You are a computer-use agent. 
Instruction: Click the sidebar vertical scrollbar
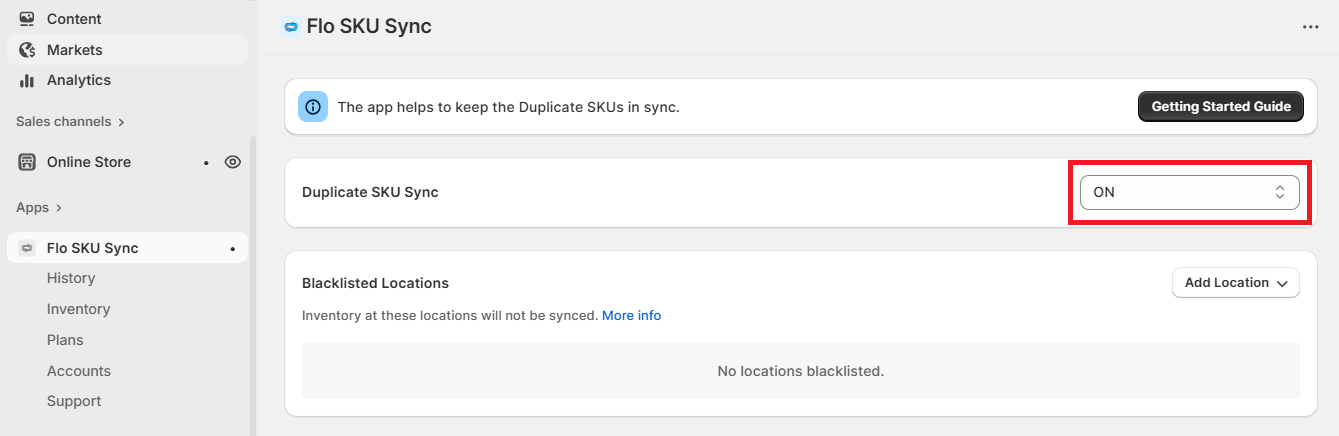(x=253, y=285)
